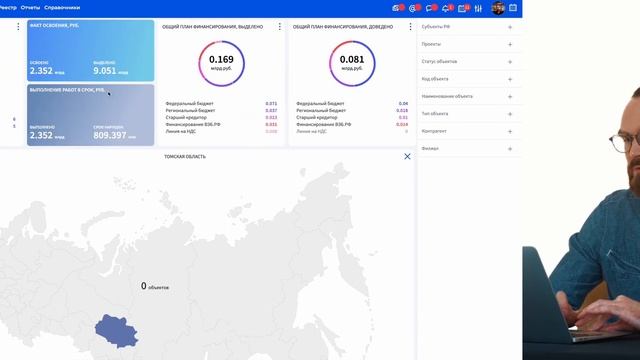
Task: Click the 2.352 value in Факт освоения card
Action: (x=41, y=71)
